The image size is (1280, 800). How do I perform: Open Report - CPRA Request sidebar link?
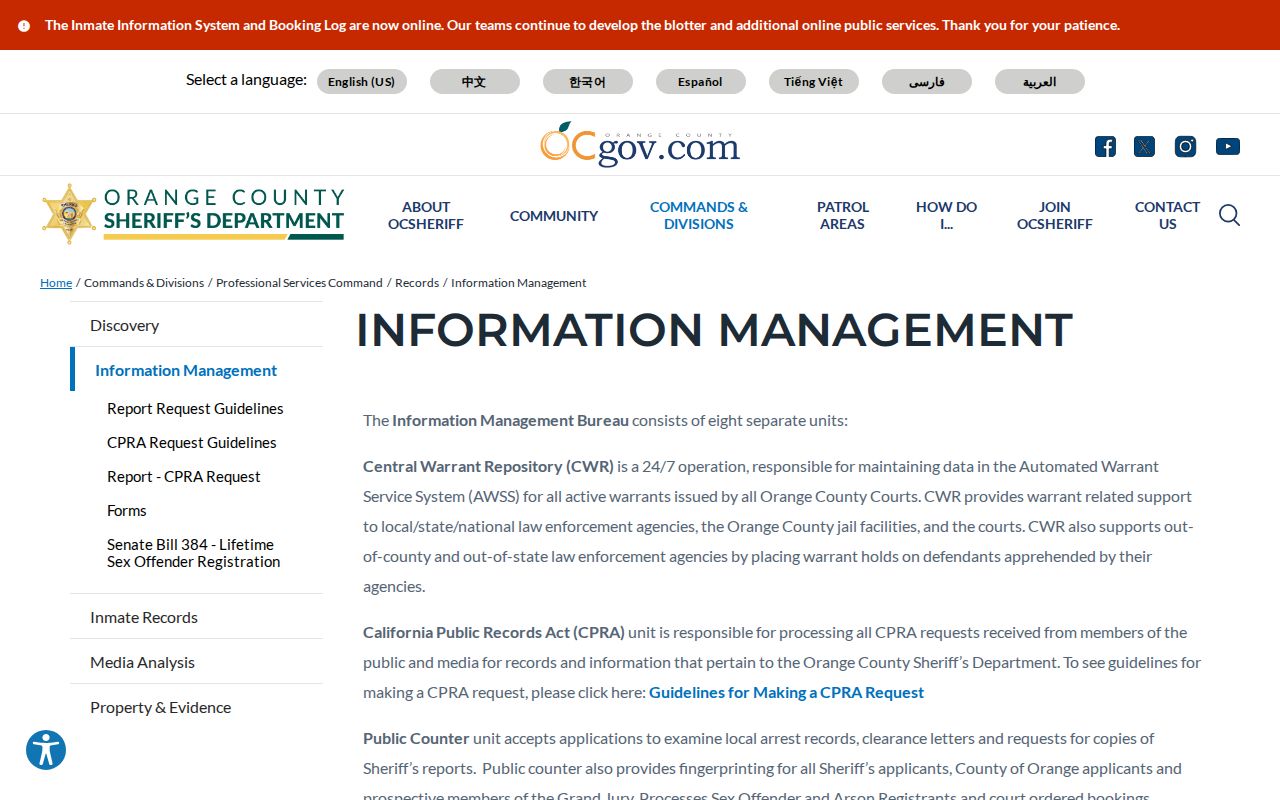point(183,477)
